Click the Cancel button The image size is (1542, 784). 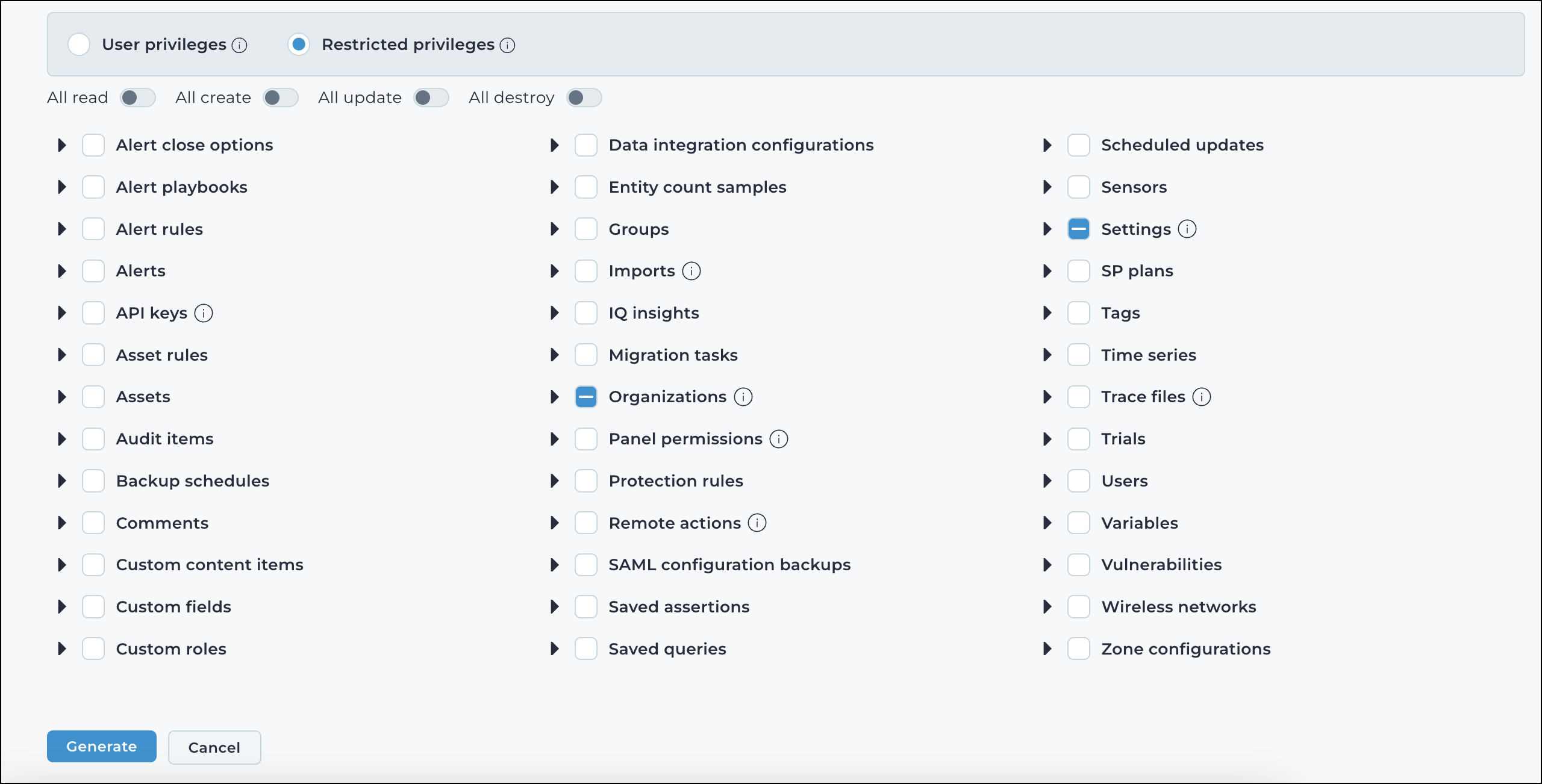coord(214,747)
